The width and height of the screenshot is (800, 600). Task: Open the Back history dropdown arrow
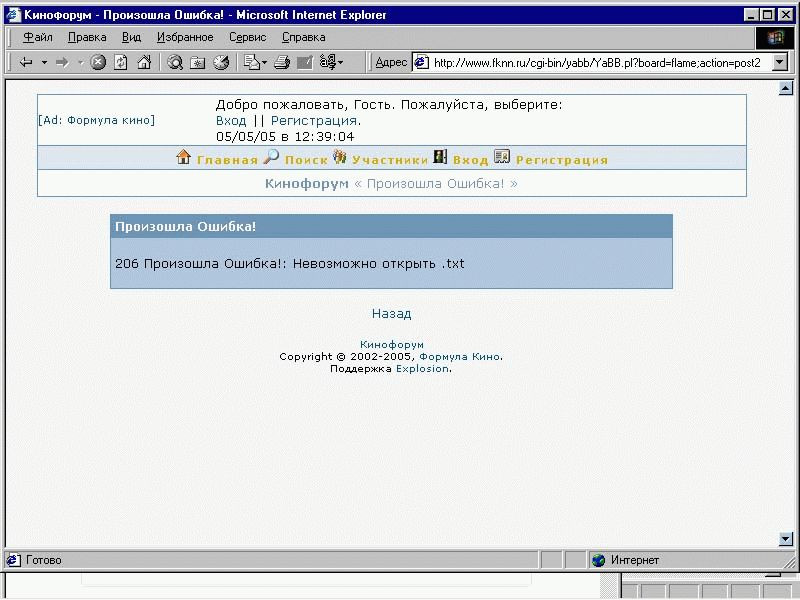pyautogui.click(x=44, y=63)
